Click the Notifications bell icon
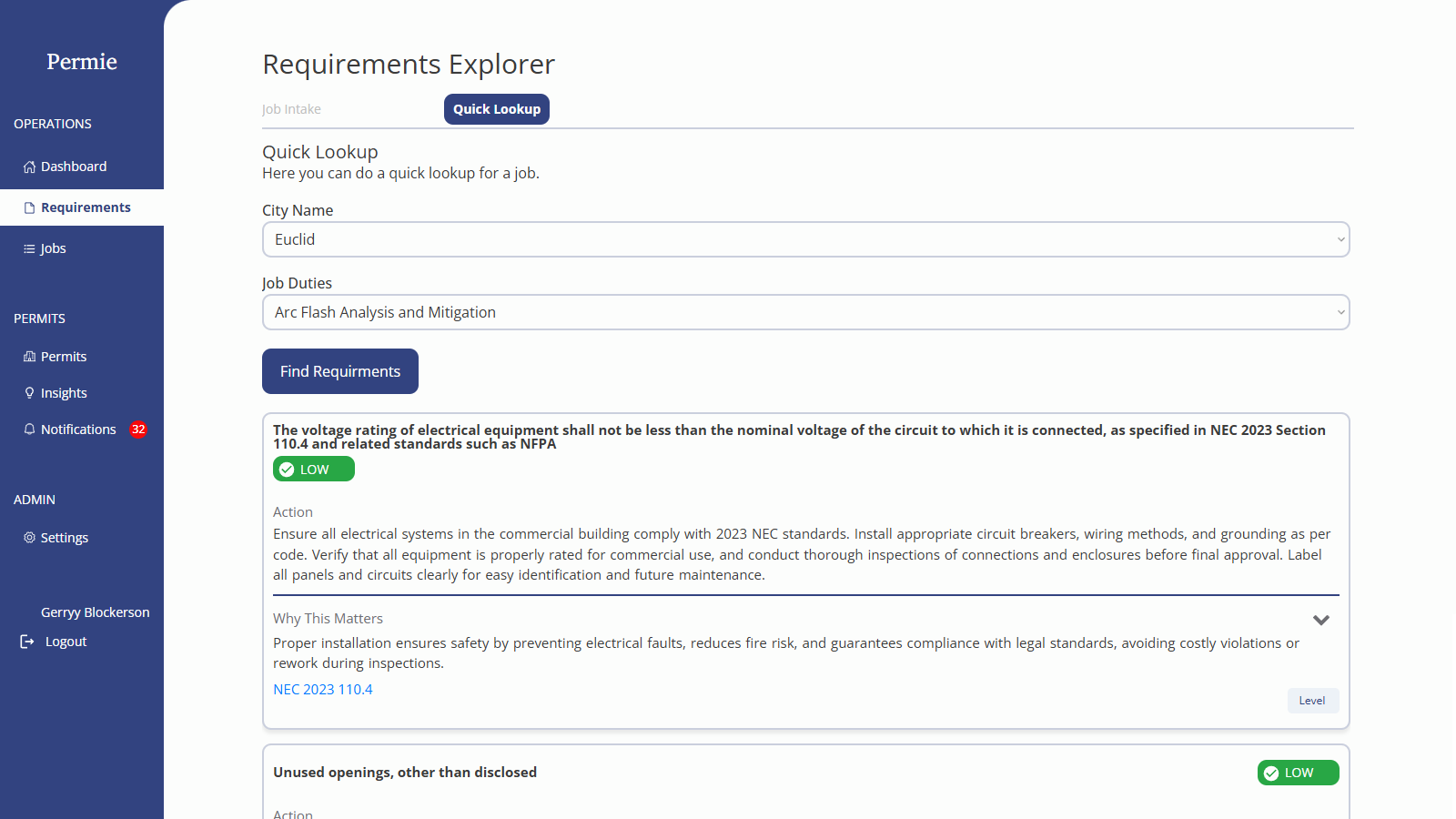The height and width of the screenshot is (819, 1456). pyautogui.click(x=29, y=430)
